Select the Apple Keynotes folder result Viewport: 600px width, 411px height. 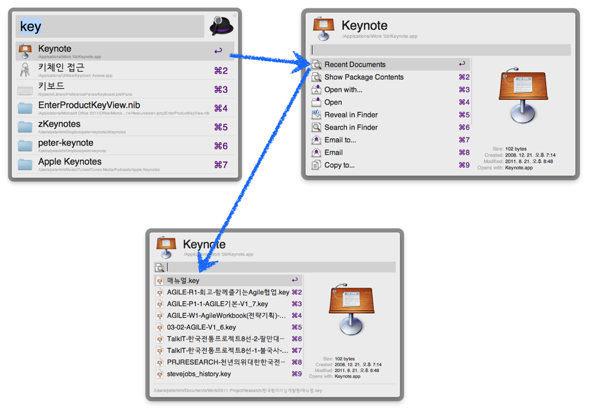(x=69, y=162)
